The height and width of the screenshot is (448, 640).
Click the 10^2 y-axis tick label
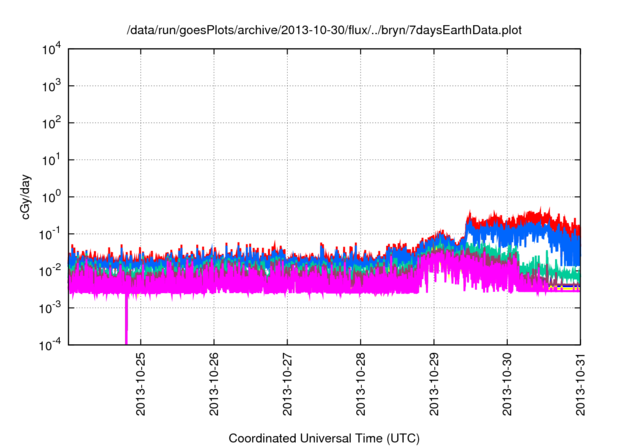coord(51,123)
